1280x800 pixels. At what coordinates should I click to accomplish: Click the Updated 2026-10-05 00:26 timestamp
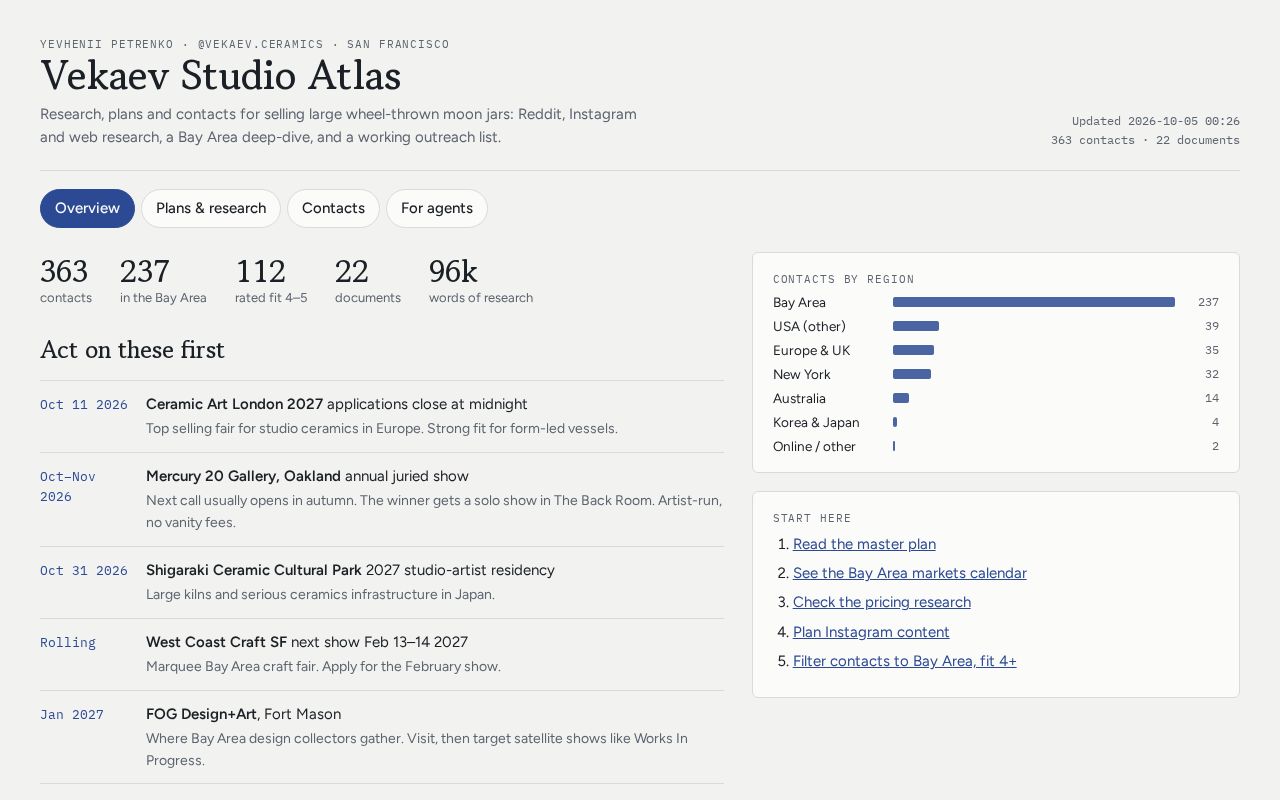tap(1156, 121)
